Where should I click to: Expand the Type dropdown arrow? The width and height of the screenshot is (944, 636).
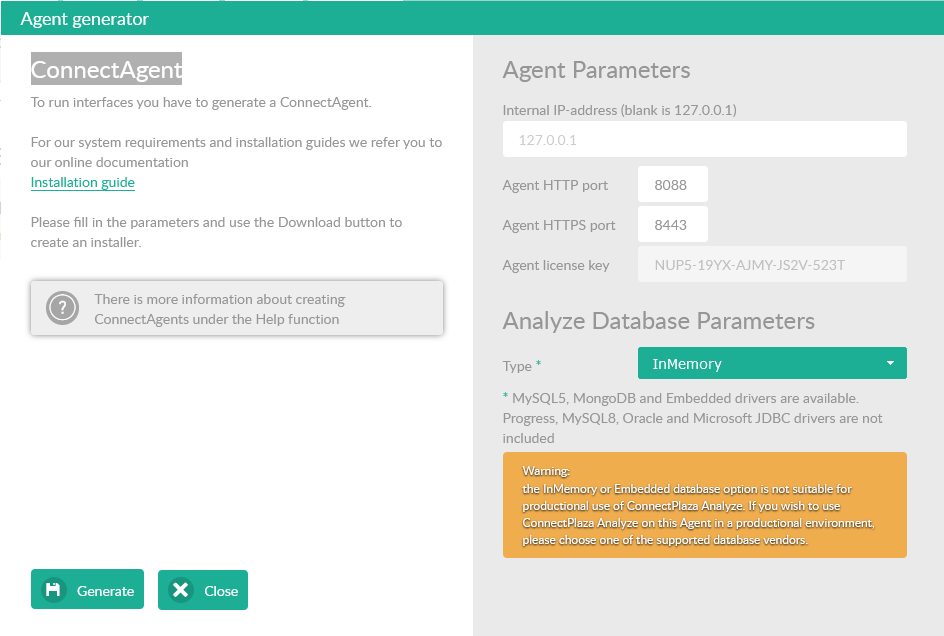point(889,364)
